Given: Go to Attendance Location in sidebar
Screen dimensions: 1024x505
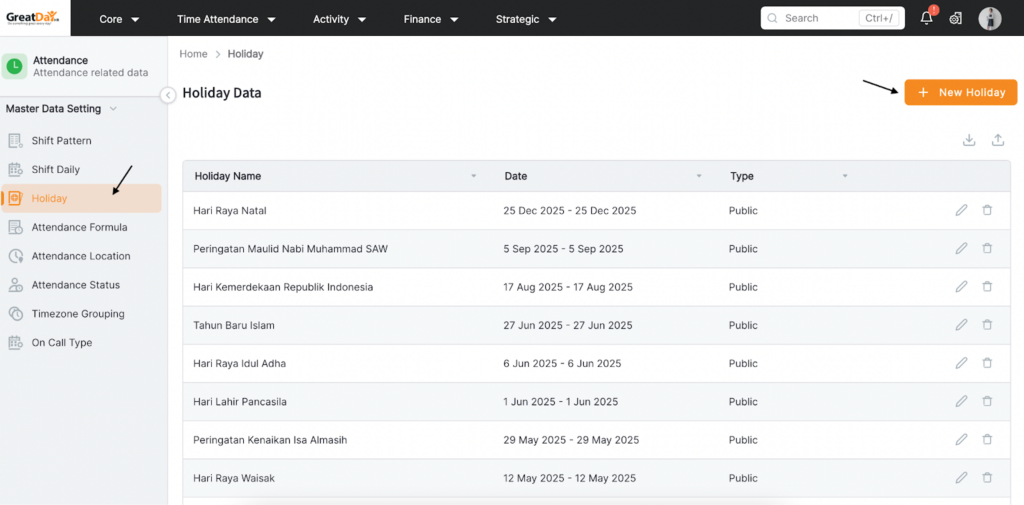Looking at the screenshot, I should pyautogui.click(x=80, y=256).
